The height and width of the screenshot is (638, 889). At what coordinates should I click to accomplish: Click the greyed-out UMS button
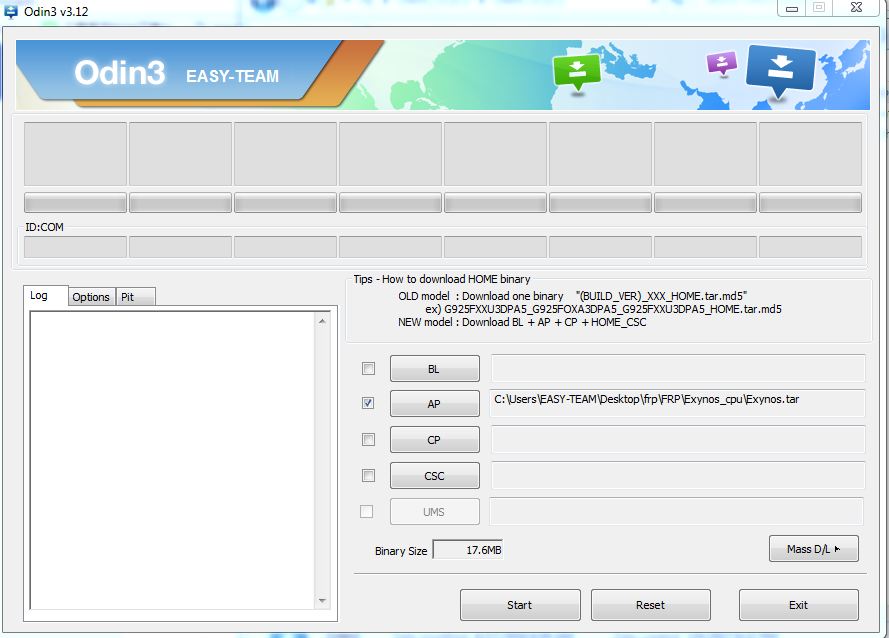[x=435, y=512]
